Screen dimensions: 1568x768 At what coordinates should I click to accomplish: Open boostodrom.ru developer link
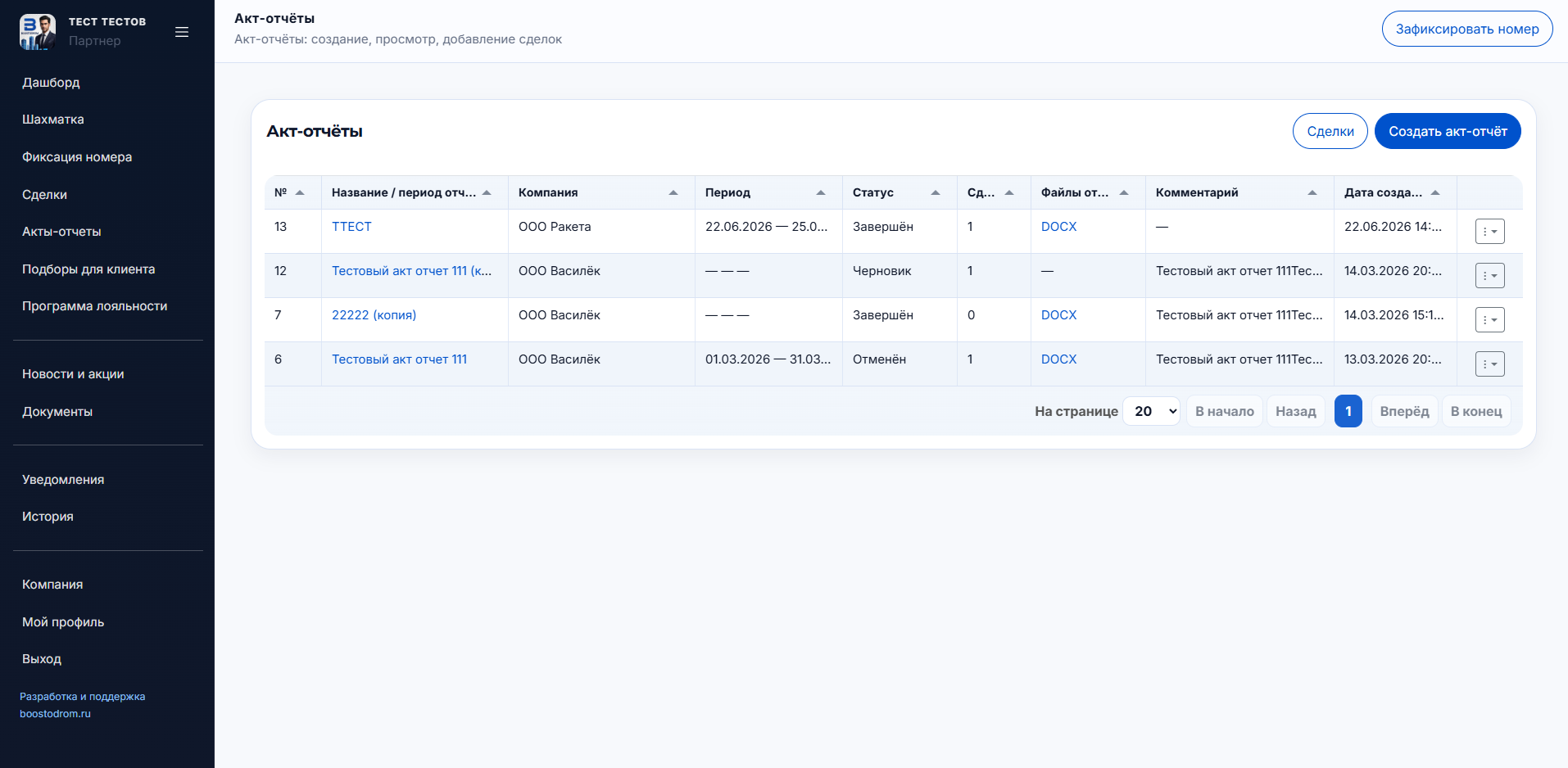[x=55, y=714]
